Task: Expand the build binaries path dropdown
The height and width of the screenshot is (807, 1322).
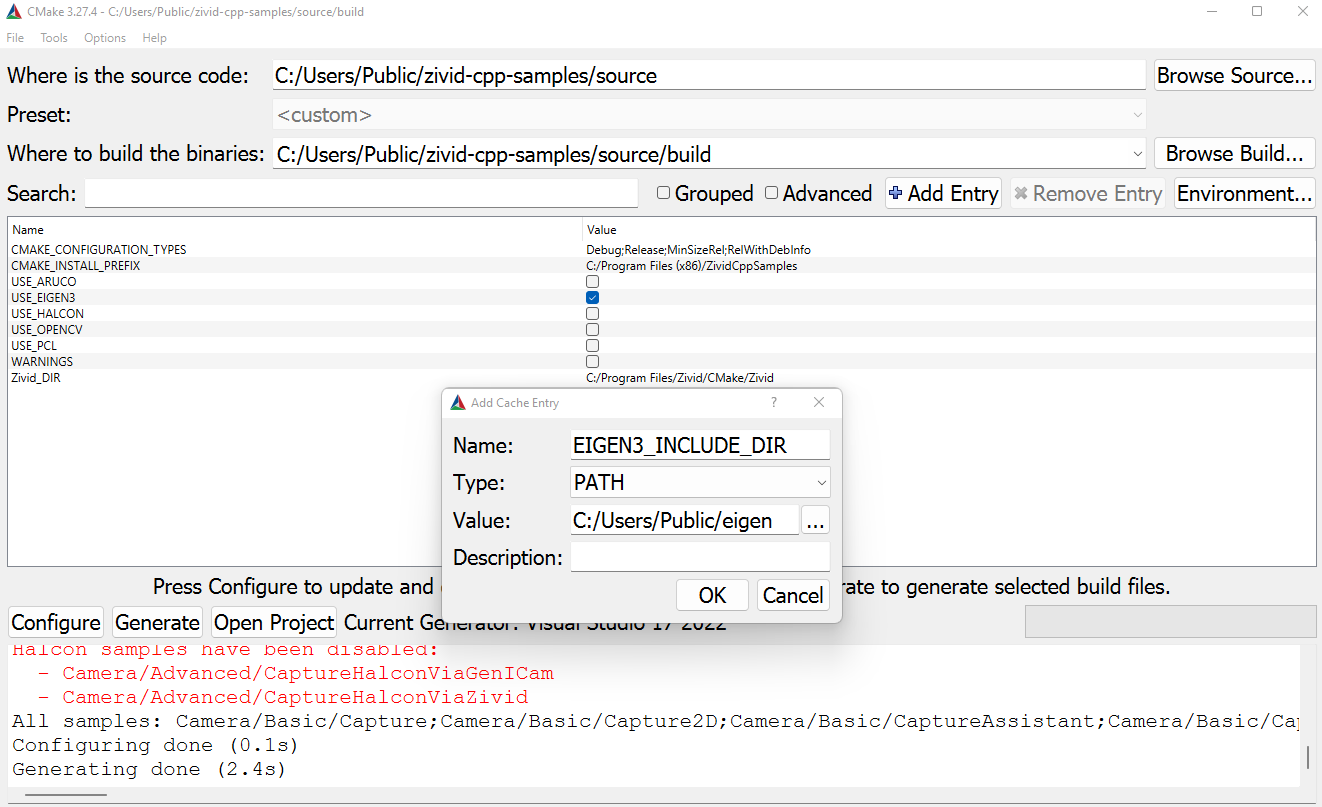Action: (x=1137, y=154)
